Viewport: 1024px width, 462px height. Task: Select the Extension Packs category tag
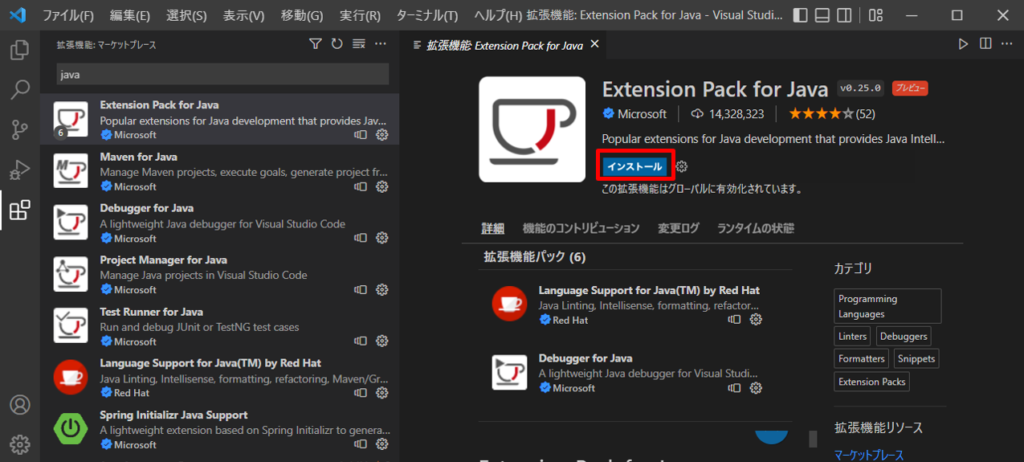[x=872, y=382]
